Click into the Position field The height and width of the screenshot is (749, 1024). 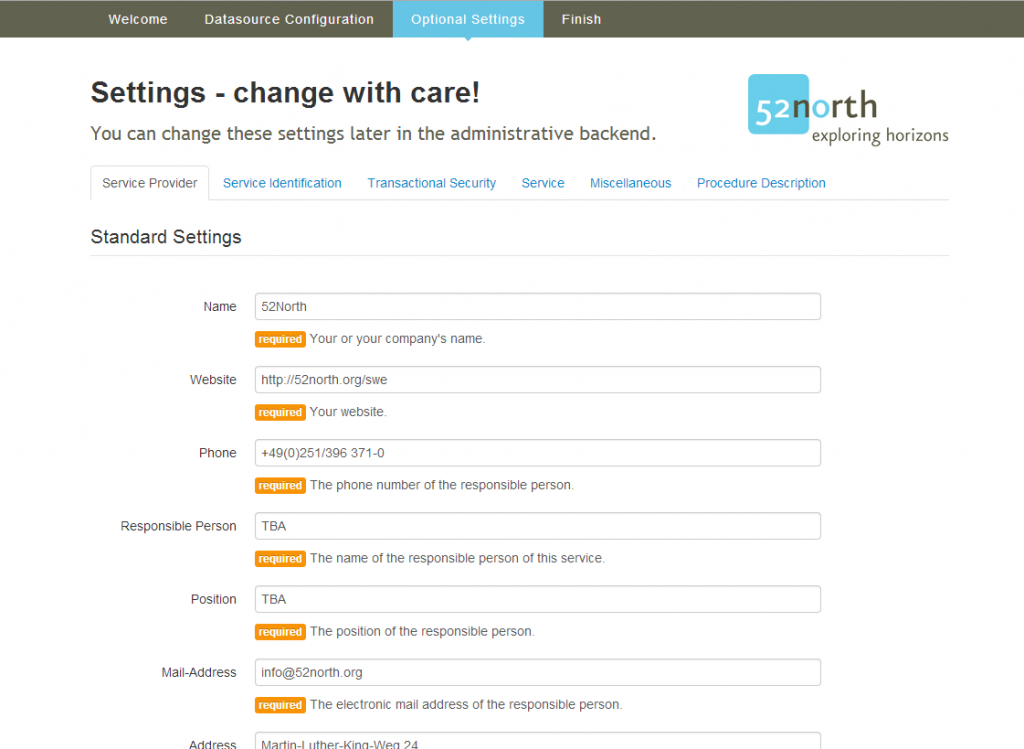pos(537,599)
